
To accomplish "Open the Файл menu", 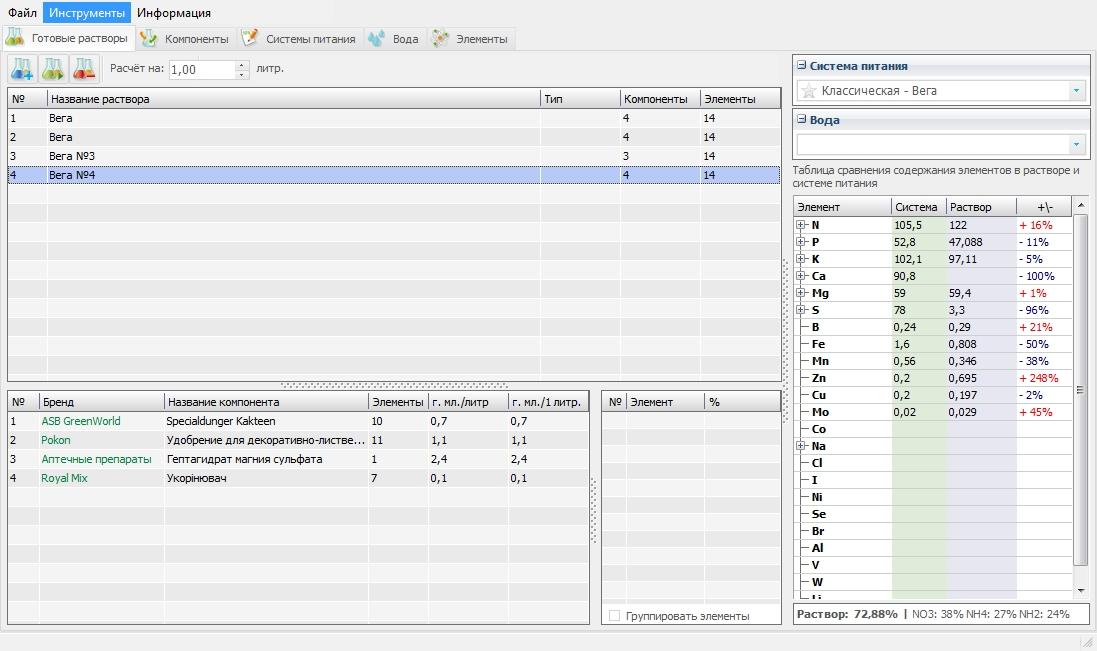I will click(22, 13).
